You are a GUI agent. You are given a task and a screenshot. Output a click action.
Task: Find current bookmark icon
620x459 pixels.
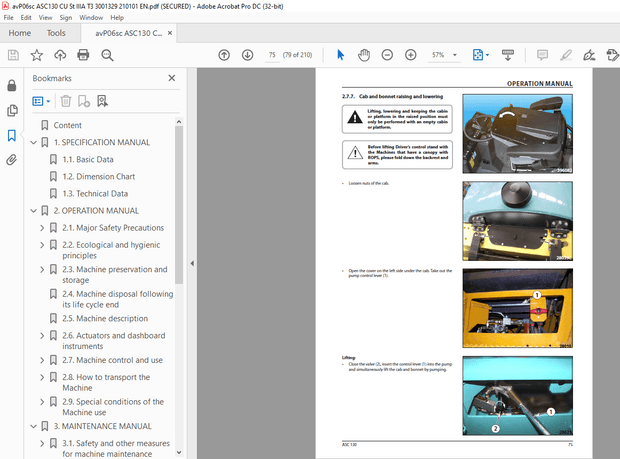click(x=102, y=101)
